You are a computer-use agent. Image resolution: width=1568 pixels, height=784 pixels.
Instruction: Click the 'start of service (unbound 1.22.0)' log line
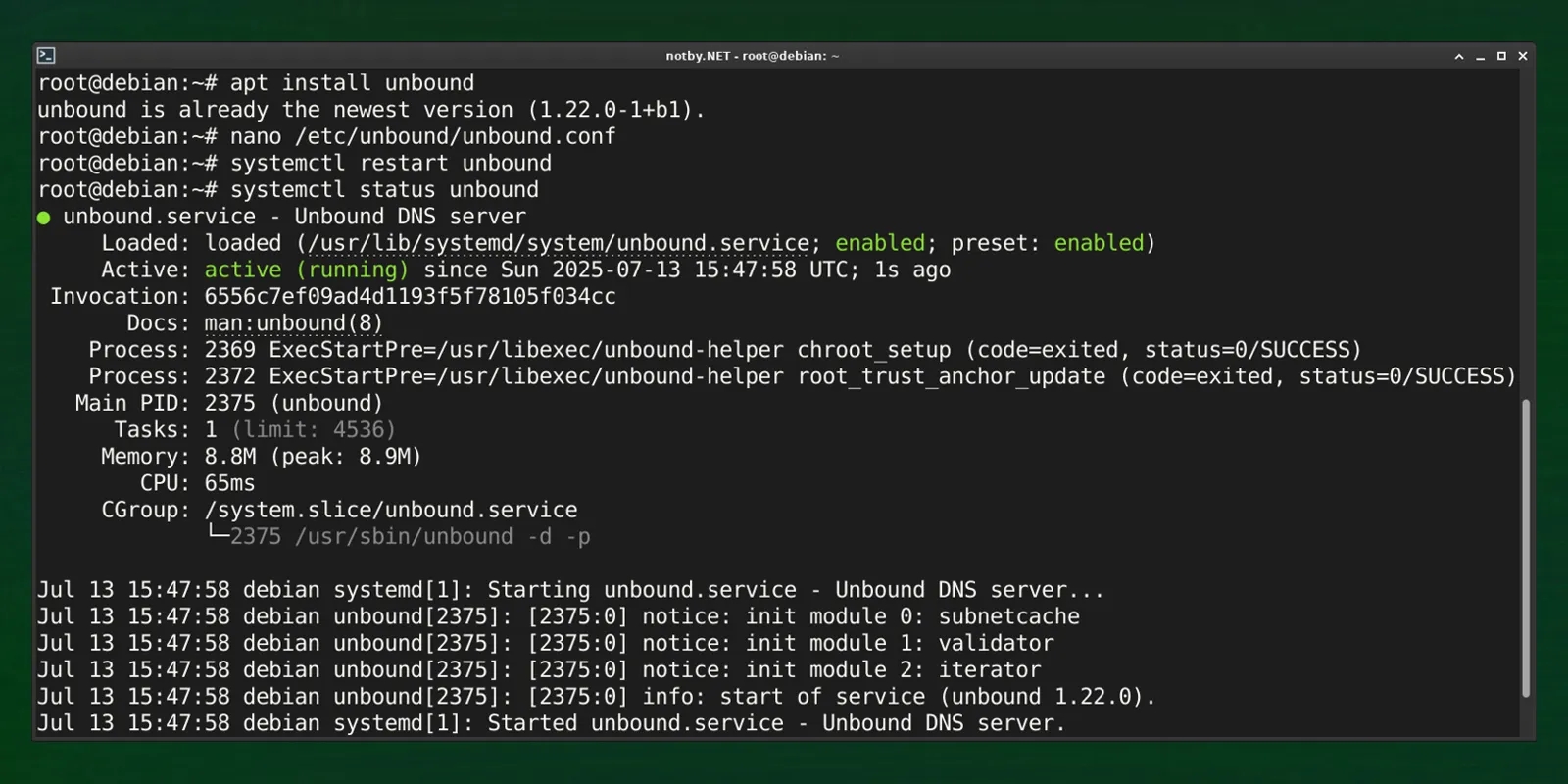(597, 697)
